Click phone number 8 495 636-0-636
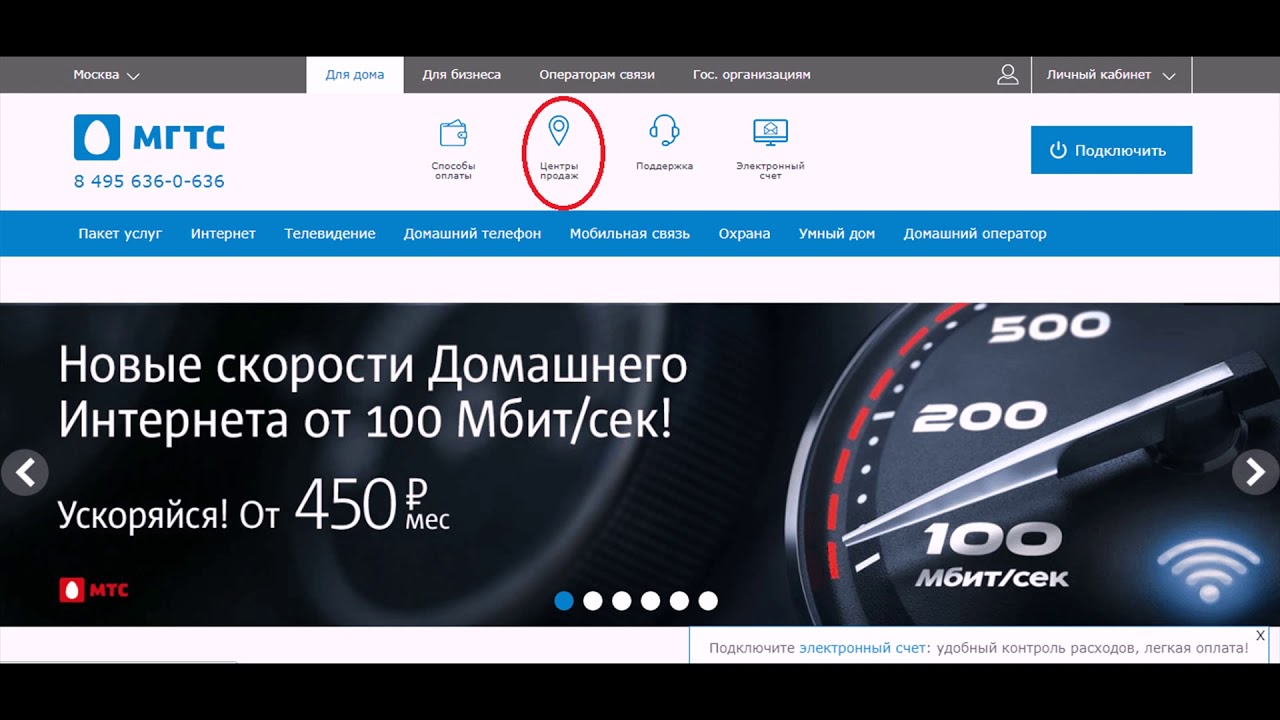Image resolution: width=1280 pixels, height=720 pixels. coord(149,182)
